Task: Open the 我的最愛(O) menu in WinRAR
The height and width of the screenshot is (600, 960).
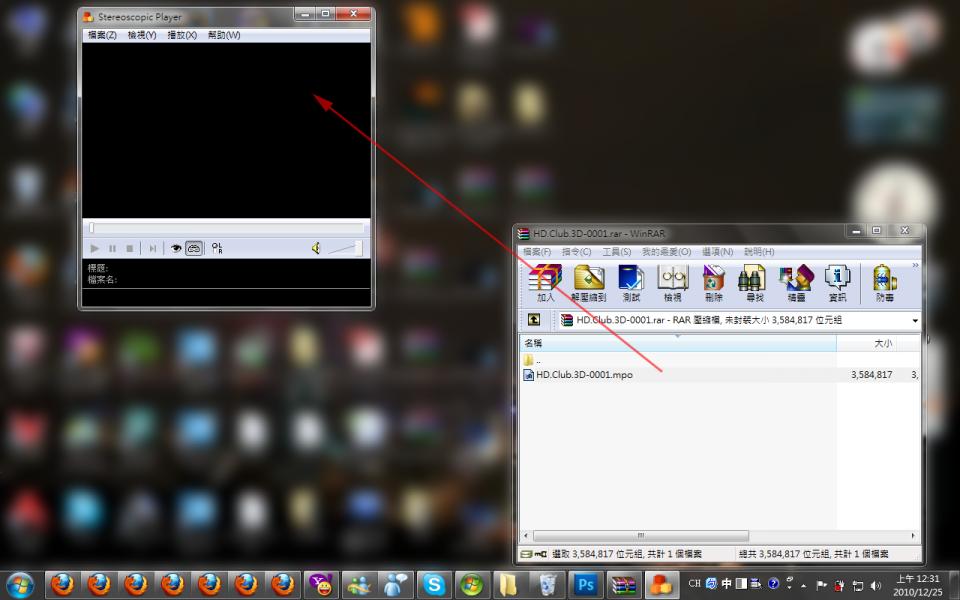Action: (666, 252)
